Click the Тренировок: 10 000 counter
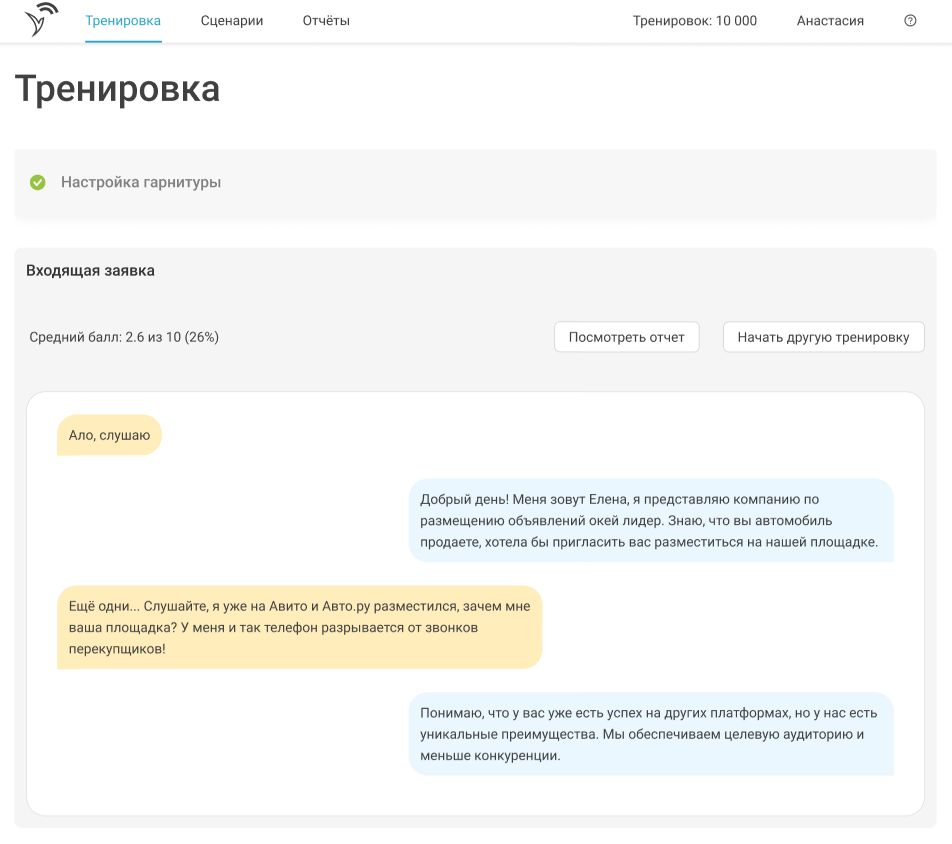952x844 pixels. pos(695,21)
